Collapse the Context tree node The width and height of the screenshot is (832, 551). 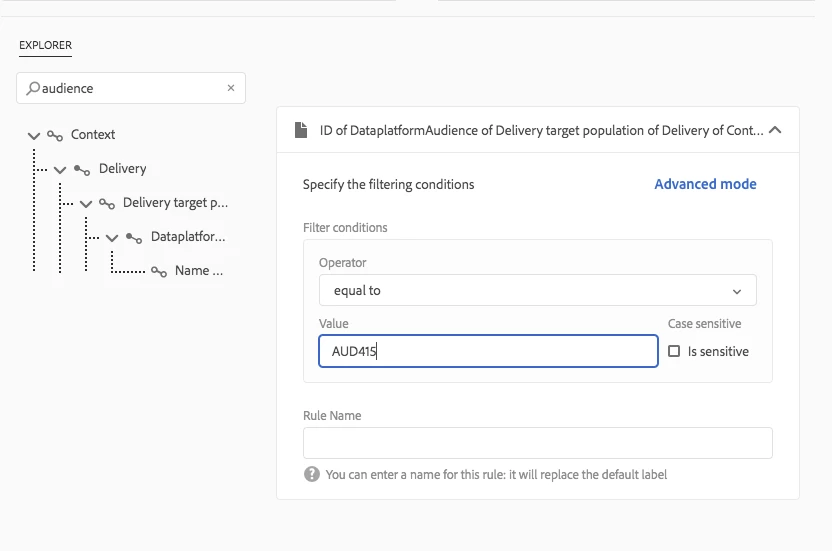click(34, 135)
